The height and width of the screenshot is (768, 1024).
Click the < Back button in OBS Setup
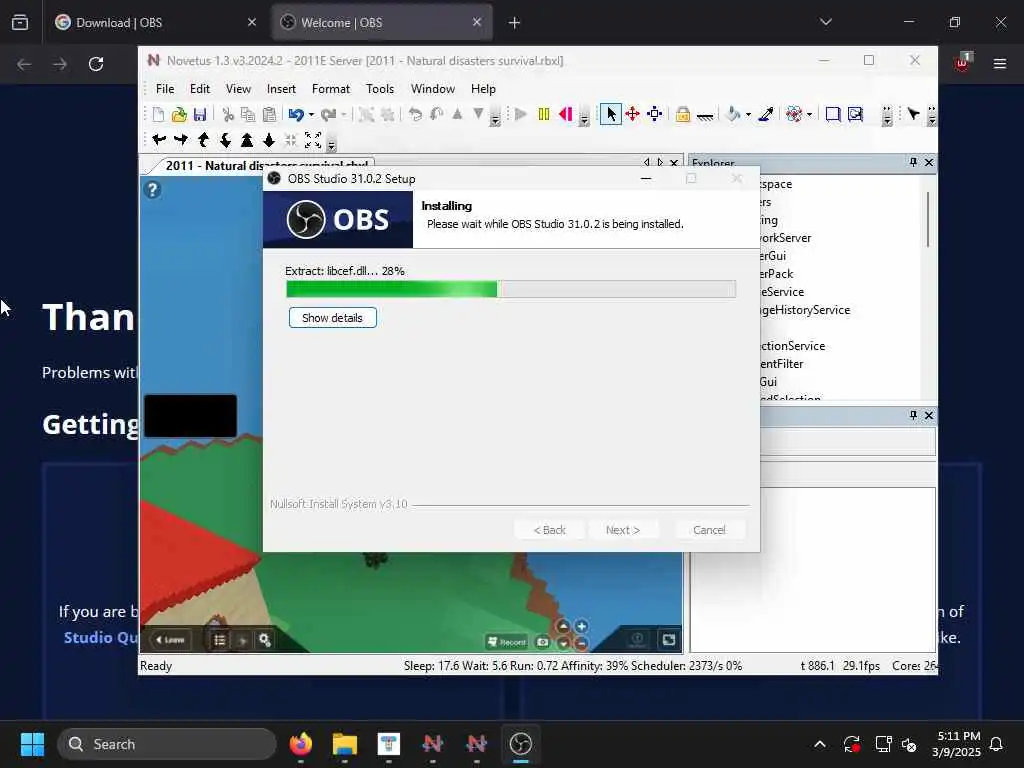click(549, 530)
